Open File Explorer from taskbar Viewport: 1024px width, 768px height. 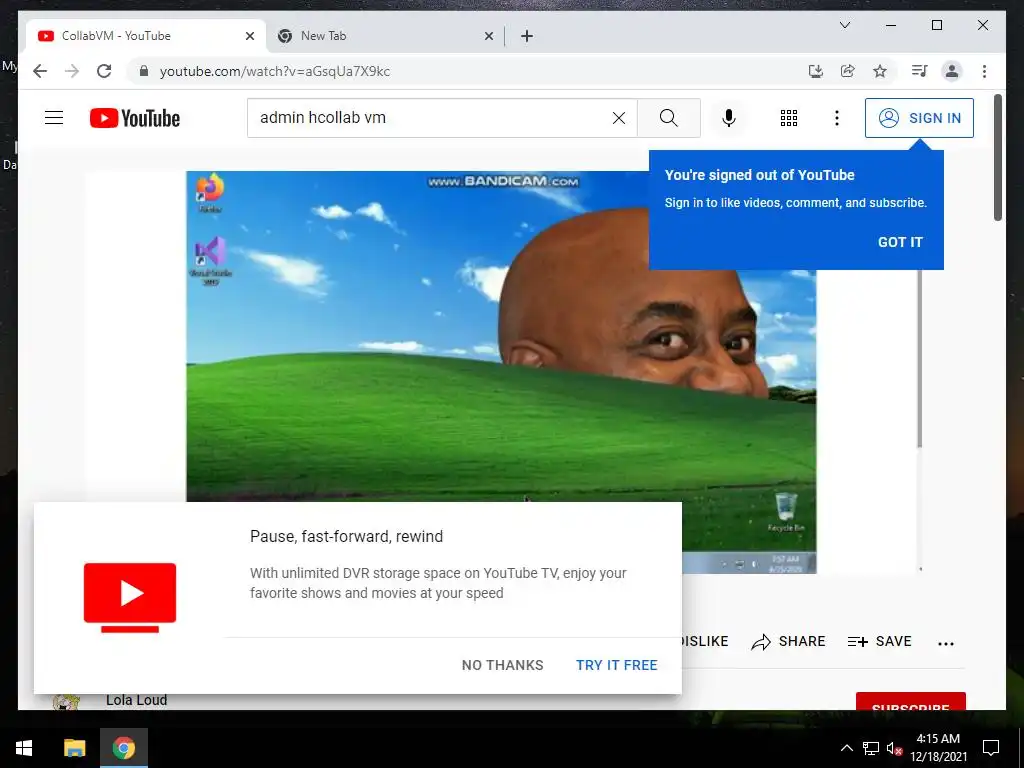tap(74, 748)
